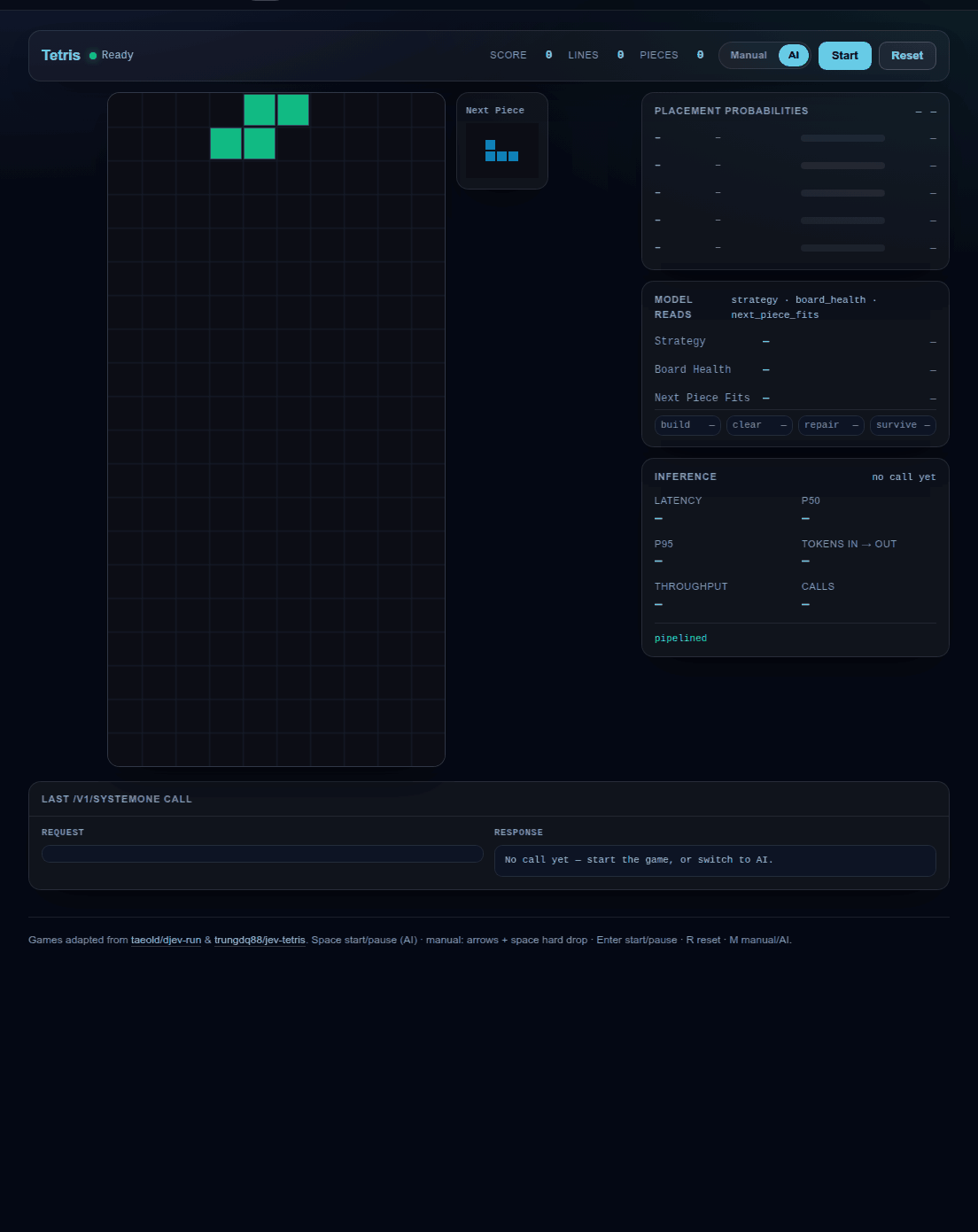Open the taeold/djev-run link
The width and height of the screenshot is (978, 1232).
(166, 940)
